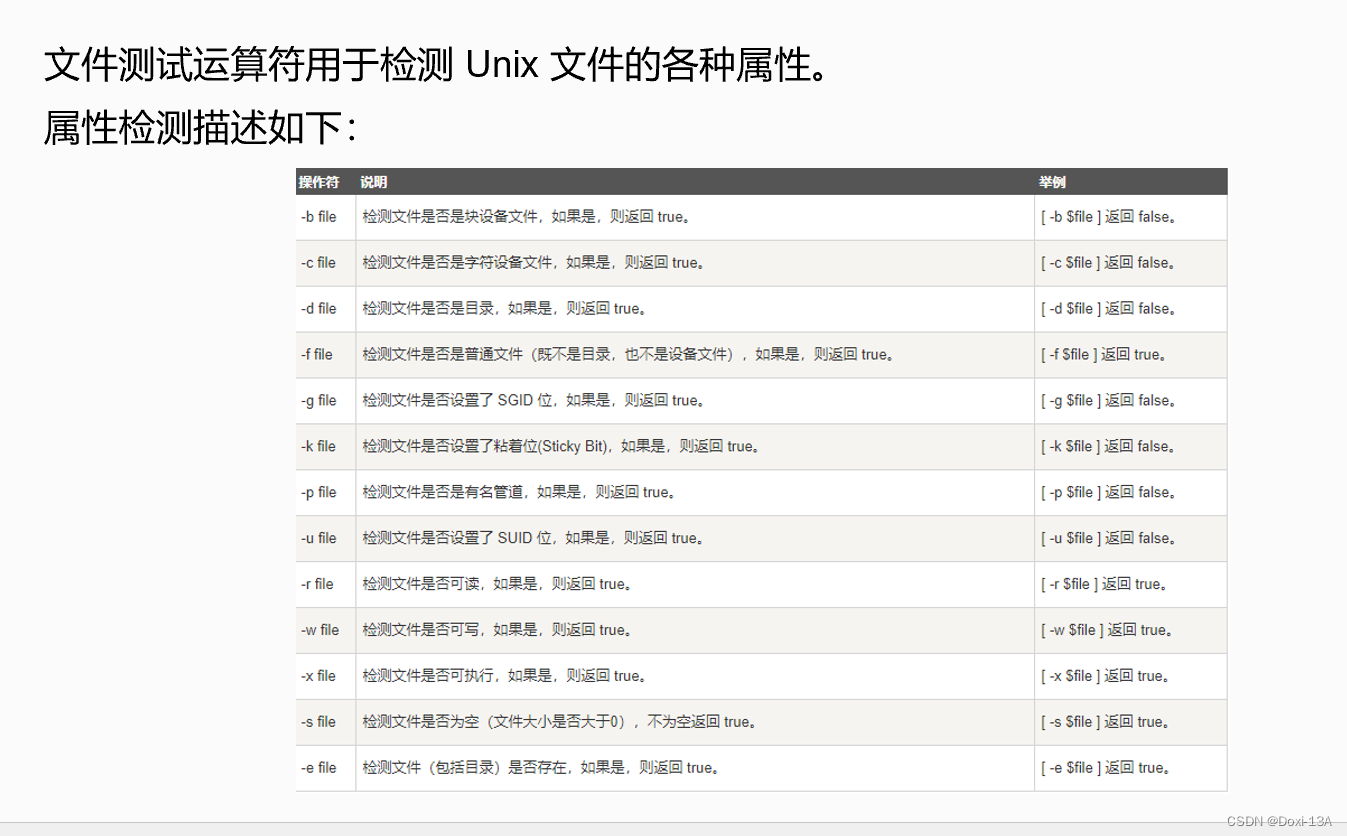This screenshot has width=1347, height=836.
Task: Click the [ -f $file ] 返回 true example
Action: click(1105, 354)
